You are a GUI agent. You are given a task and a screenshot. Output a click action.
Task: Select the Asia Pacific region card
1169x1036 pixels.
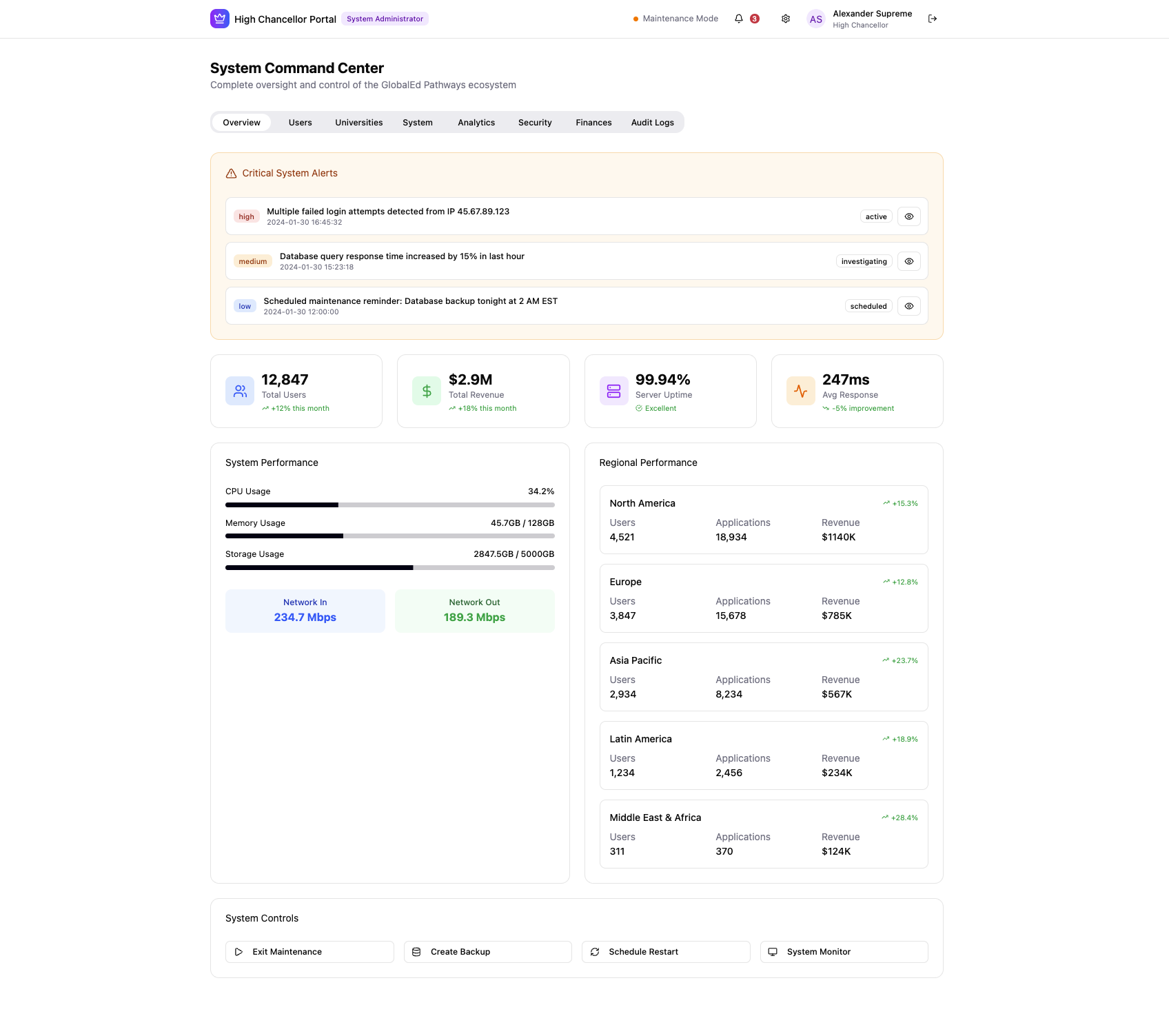coord(763,677)
